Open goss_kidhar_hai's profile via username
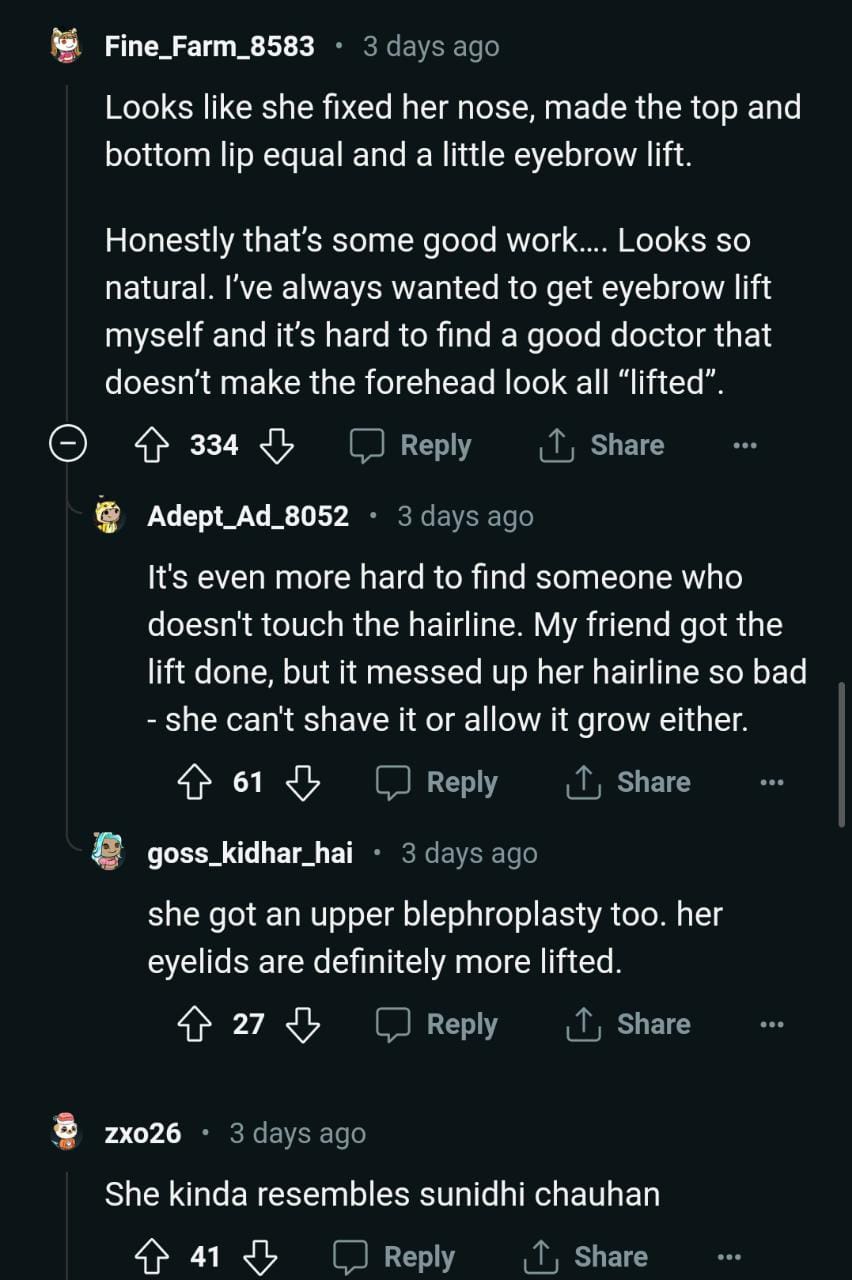852x1280 pixels. tap(249, 854)
